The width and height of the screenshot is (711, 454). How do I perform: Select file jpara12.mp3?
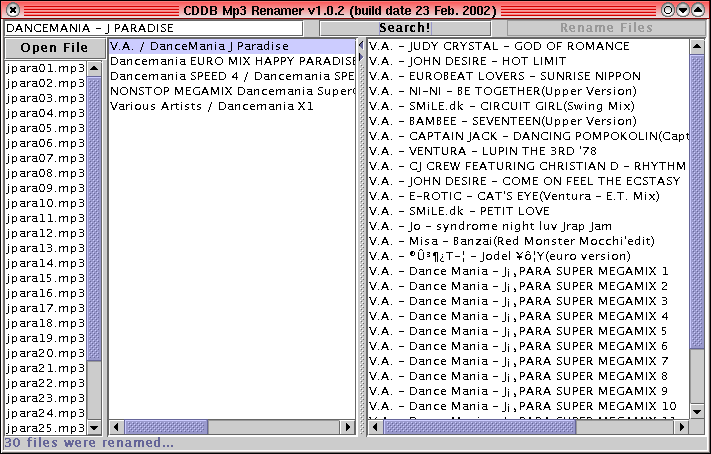click(x=45, y=233)
